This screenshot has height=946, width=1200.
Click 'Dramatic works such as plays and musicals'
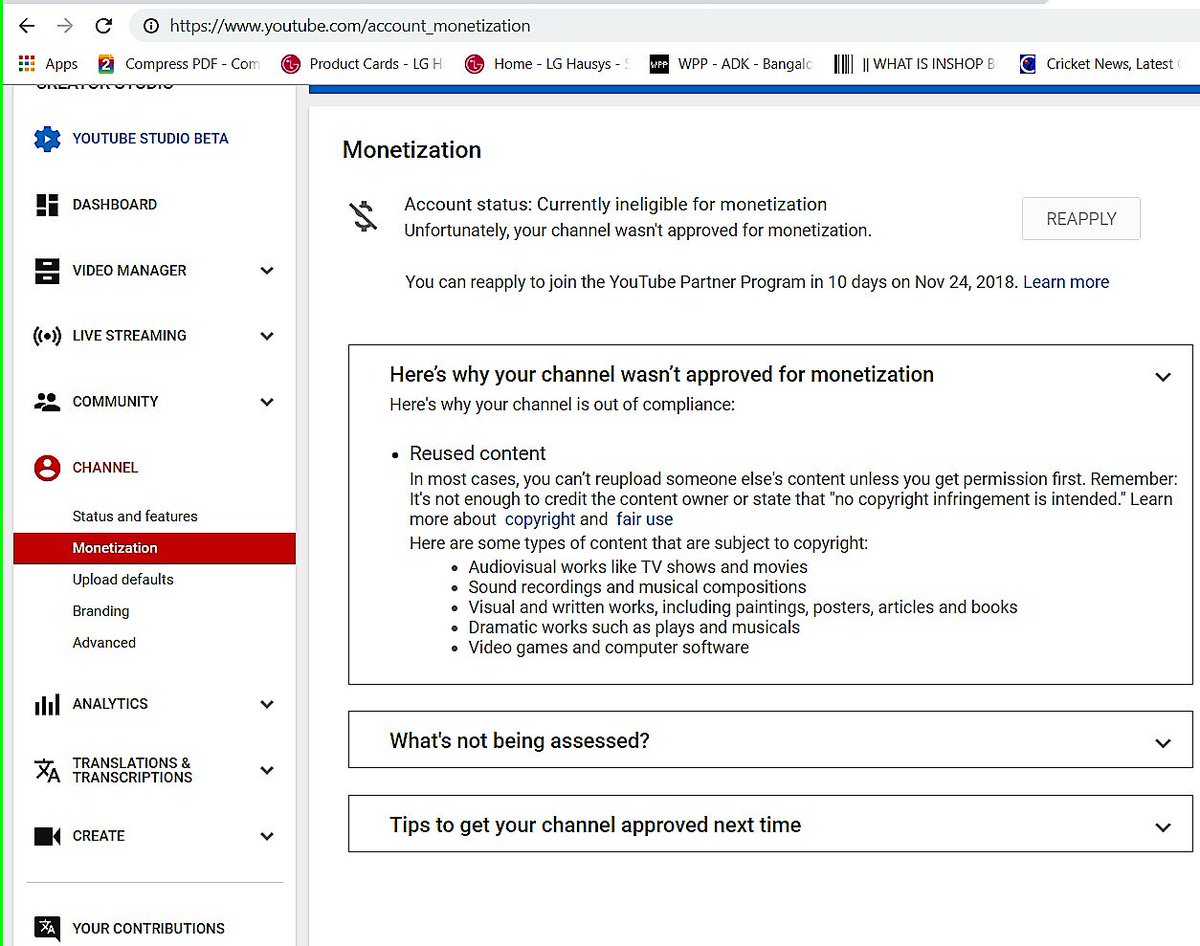[634, 627]
